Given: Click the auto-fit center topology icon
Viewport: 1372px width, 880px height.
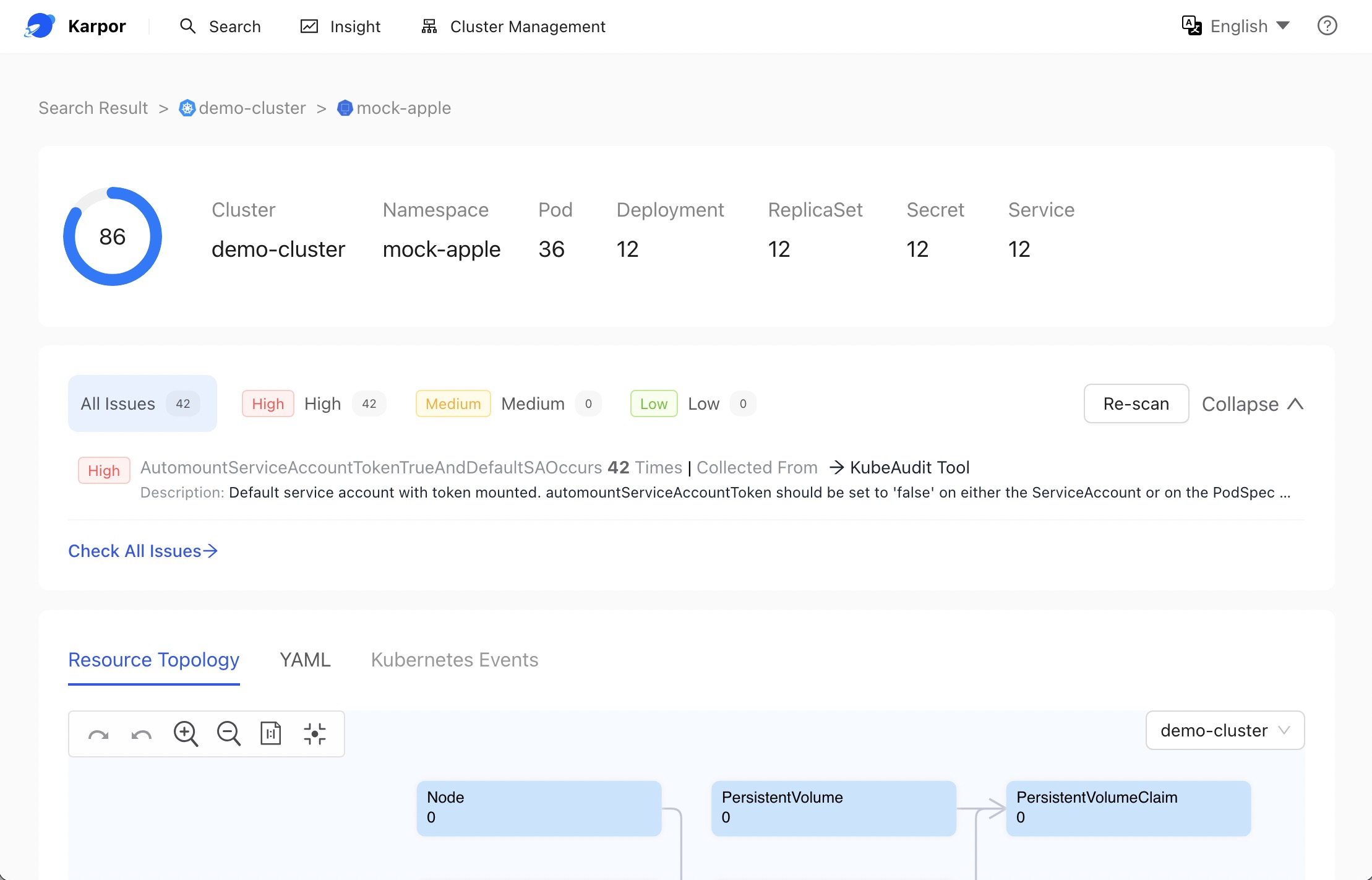Looking at the screenshot, I should [315, 734].
